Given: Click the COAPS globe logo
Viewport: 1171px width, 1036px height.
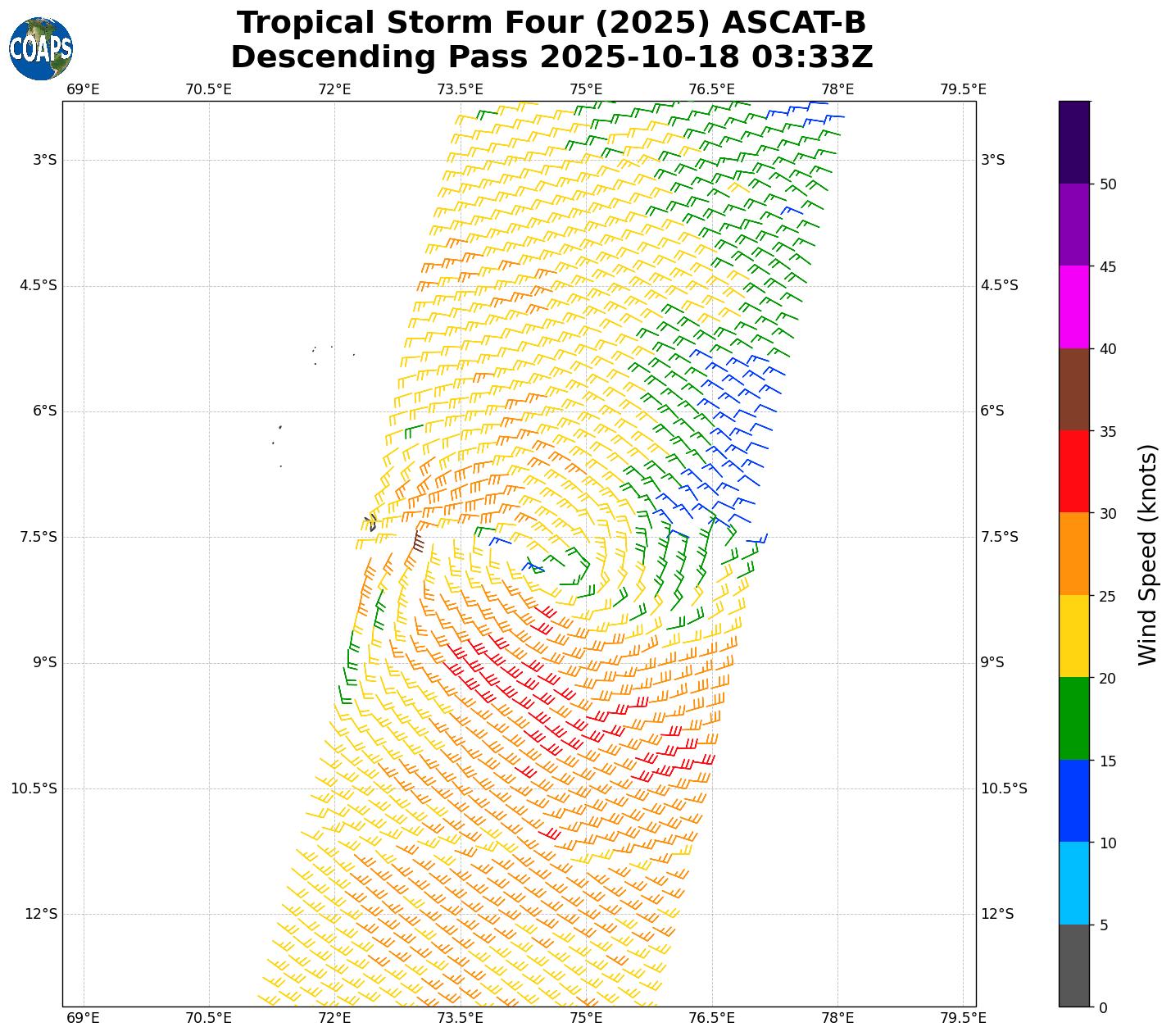Looking at the screenshot, I should [x=41, y=49].
